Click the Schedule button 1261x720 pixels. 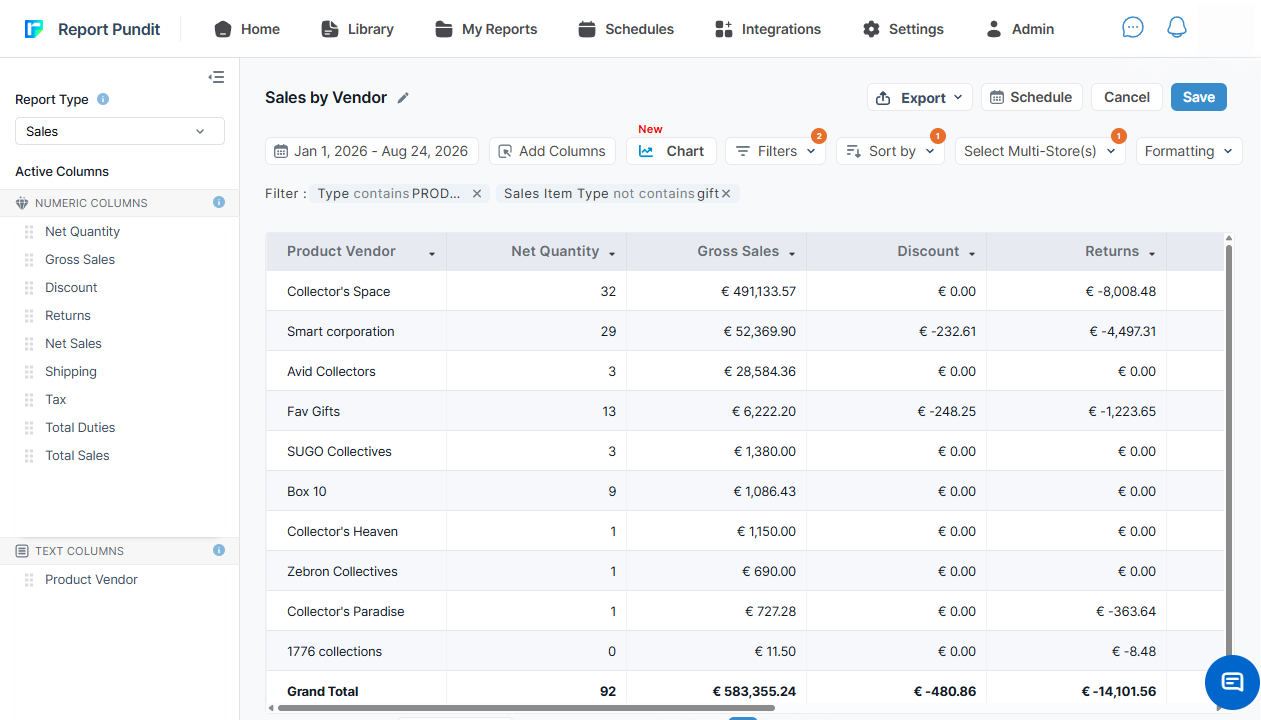coord(1031,97)
